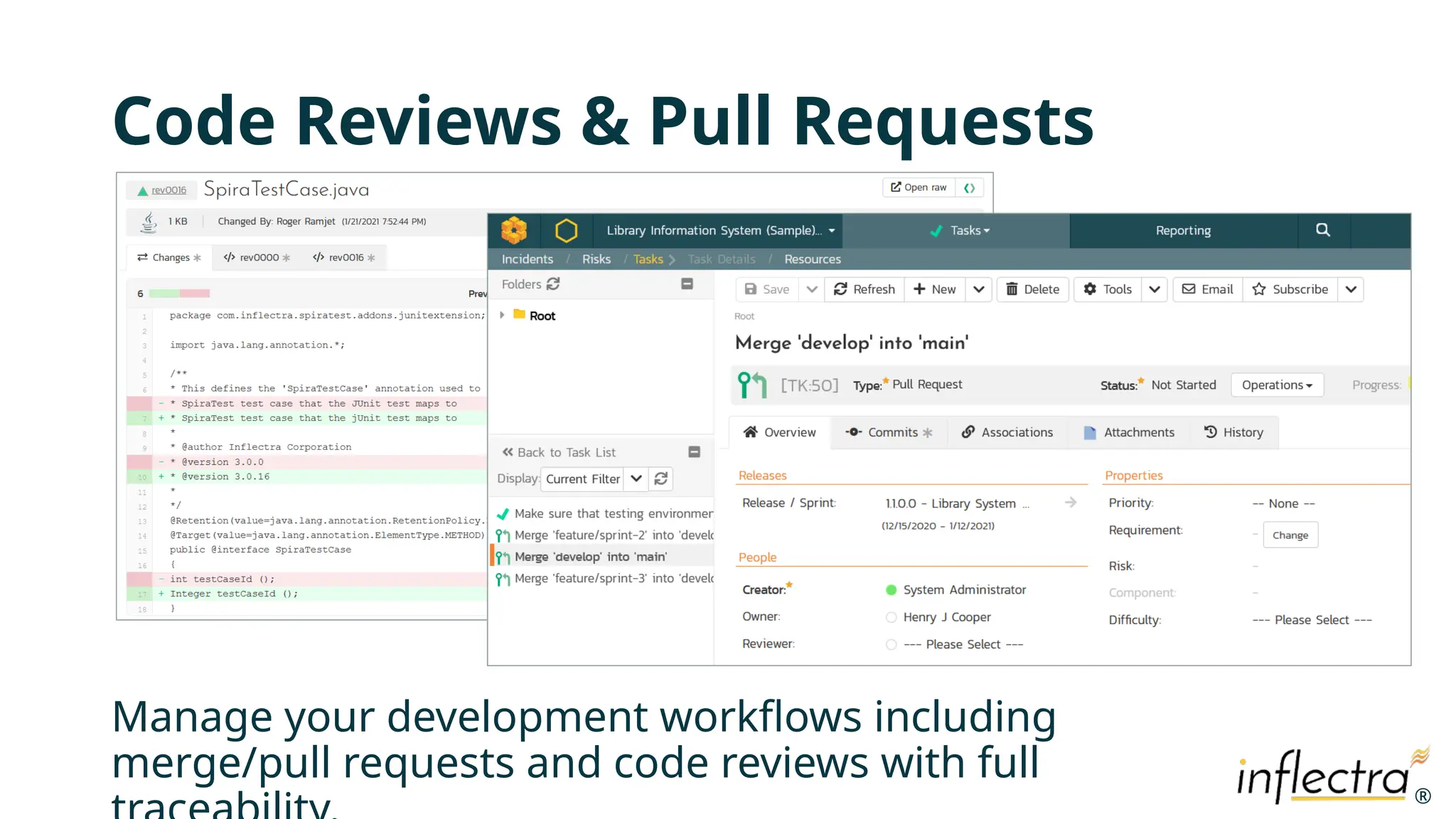Open Resources in the breadcrumb bar
The height and width of the screenshot is (819, 1456).
(812, 259)
